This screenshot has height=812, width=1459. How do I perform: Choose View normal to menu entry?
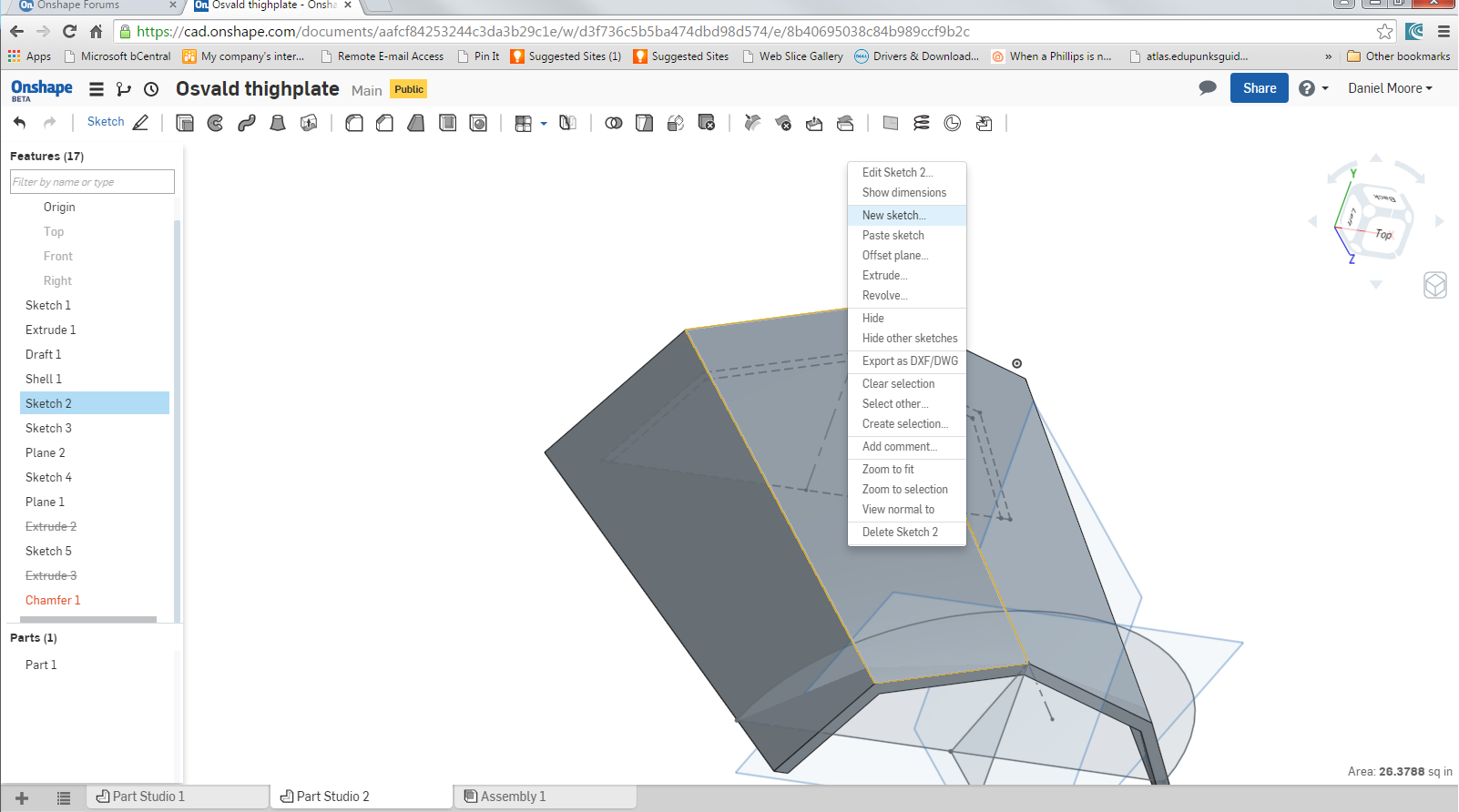(907, 509)
